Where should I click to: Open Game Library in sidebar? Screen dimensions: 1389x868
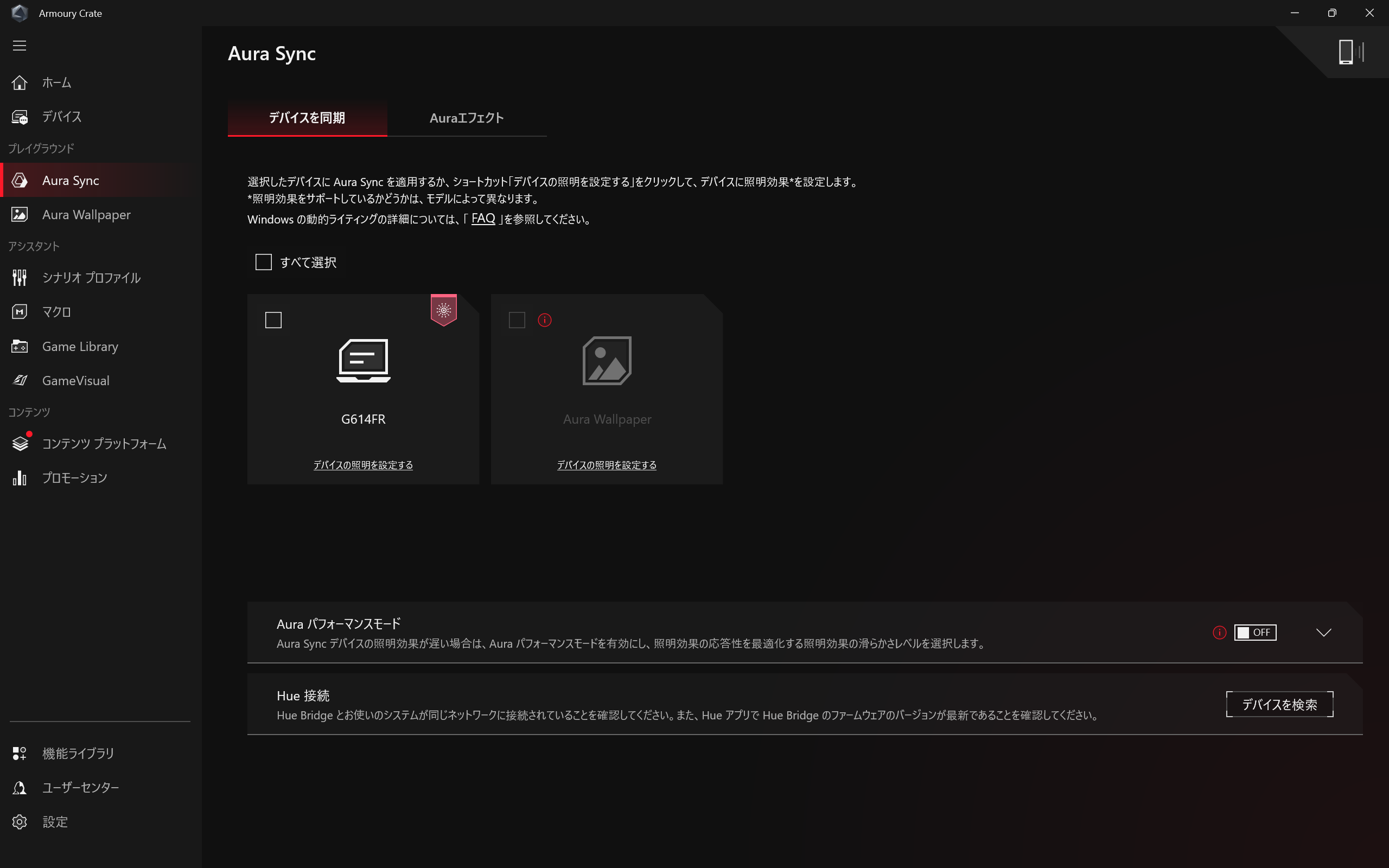pyautogui.click(x=79, y=346)
